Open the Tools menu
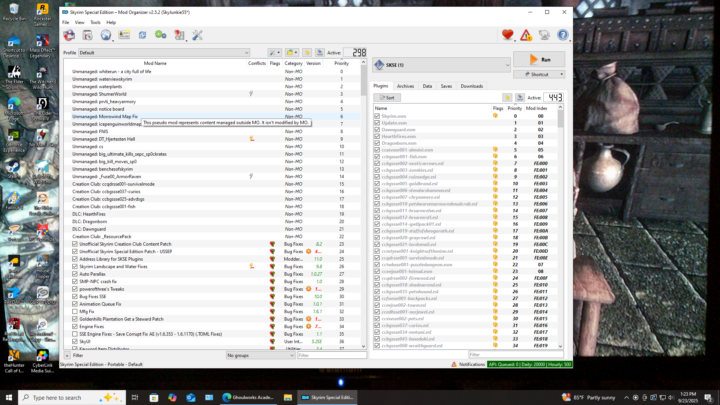 95,21
